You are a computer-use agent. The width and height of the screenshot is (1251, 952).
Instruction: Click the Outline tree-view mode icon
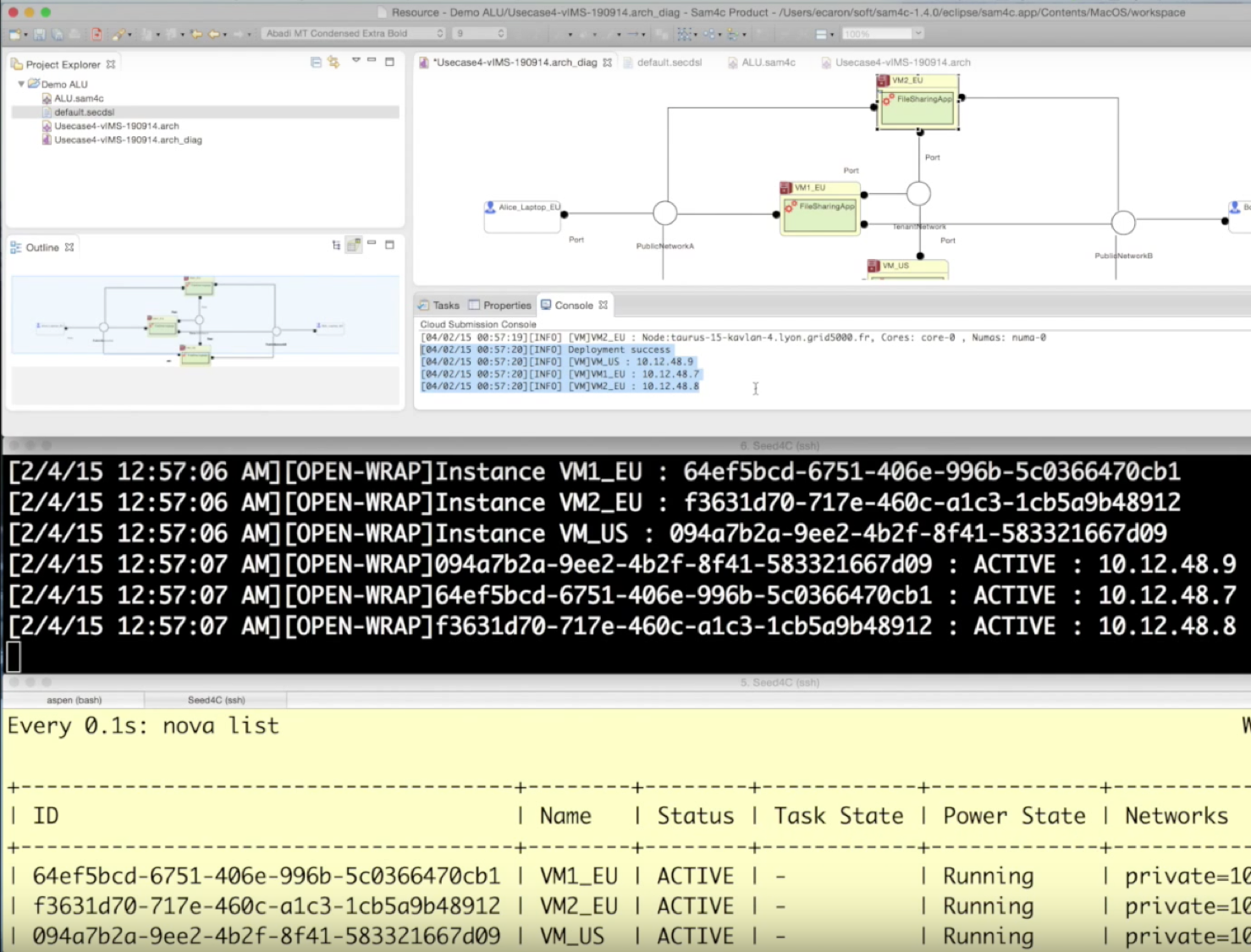[x=336, y=245]
